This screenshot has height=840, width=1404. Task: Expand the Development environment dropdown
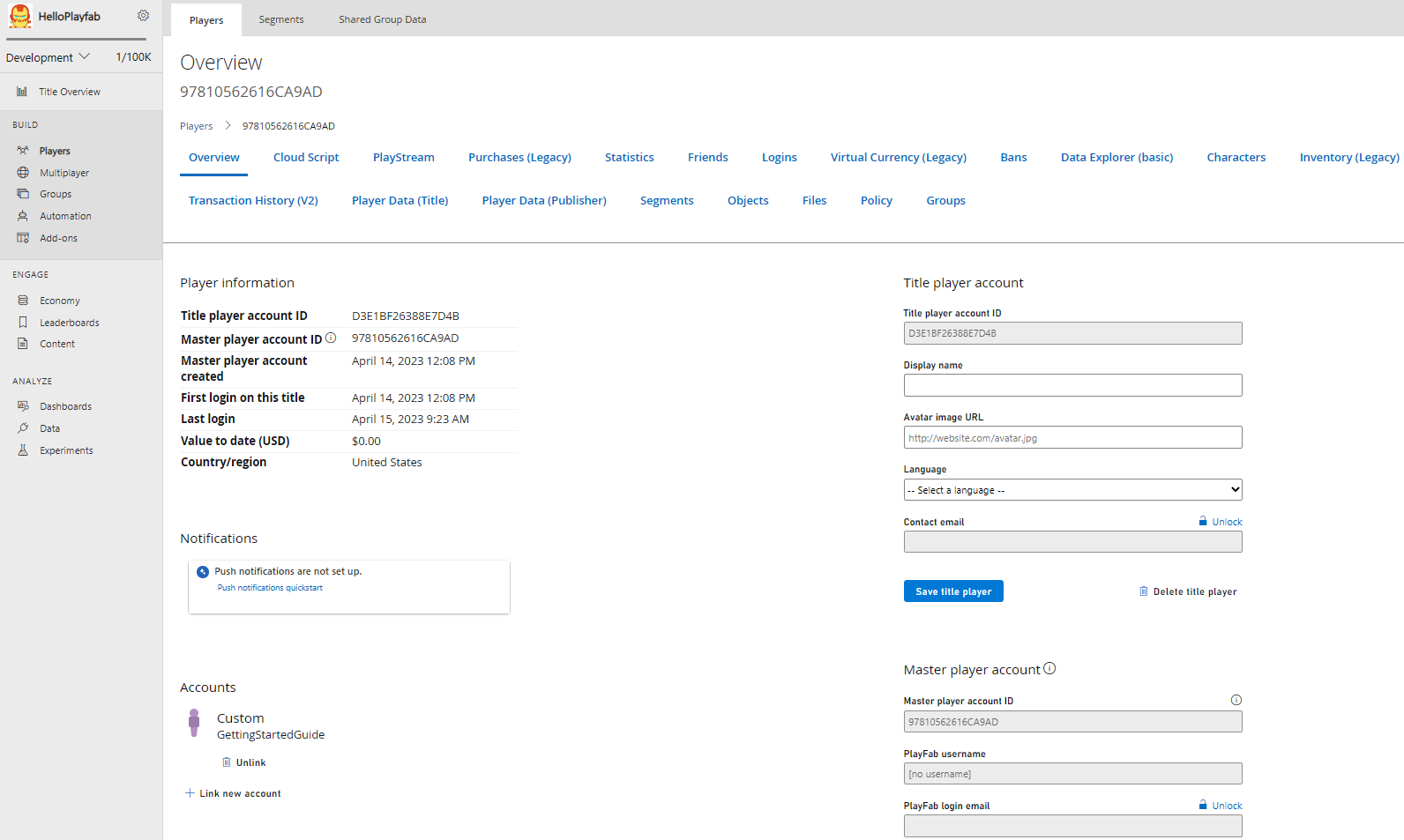pyautogui.click(x=48, y=57)
